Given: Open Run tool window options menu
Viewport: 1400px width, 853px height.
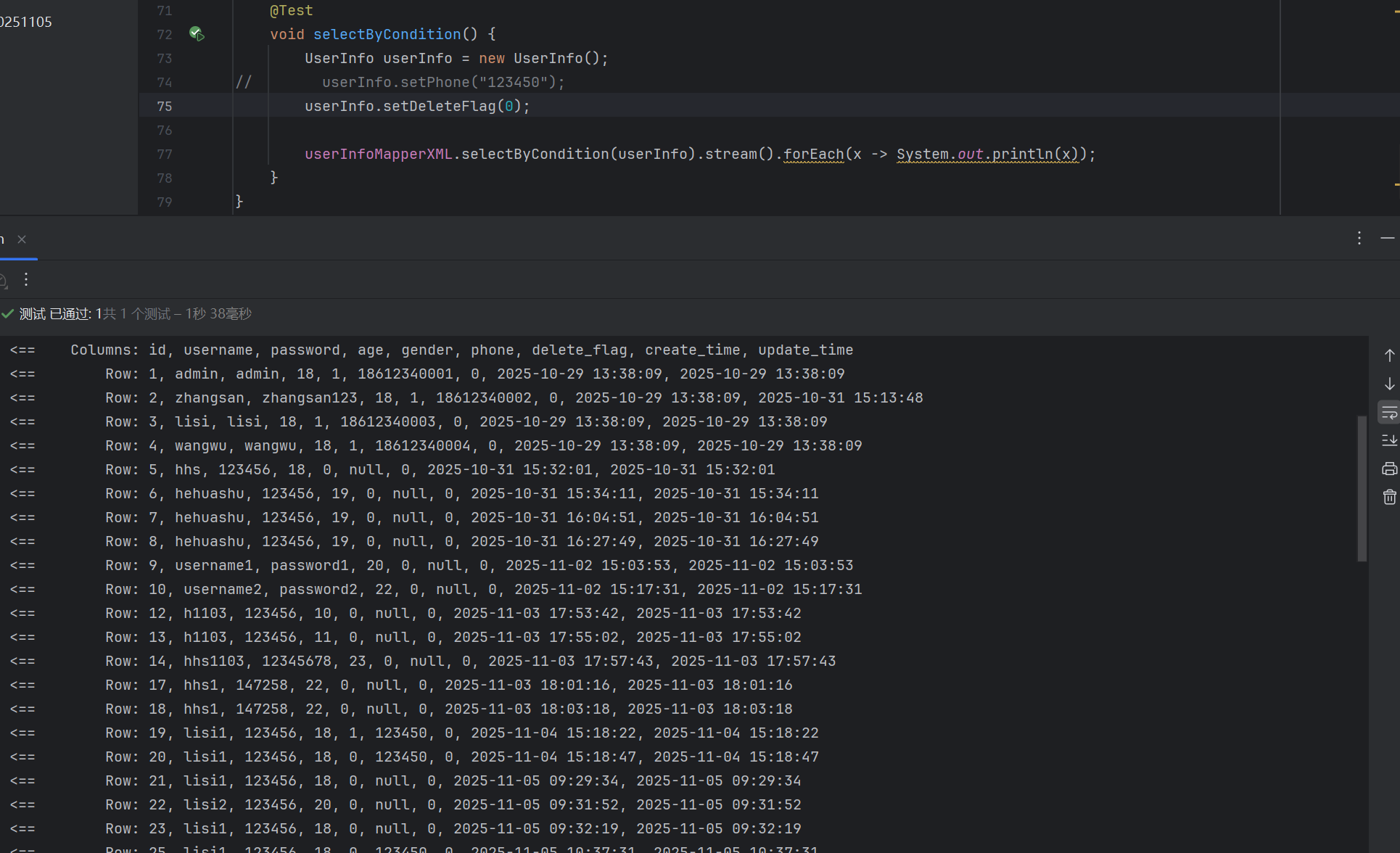Looking at the screenshot, I should tap(1359, 238).
